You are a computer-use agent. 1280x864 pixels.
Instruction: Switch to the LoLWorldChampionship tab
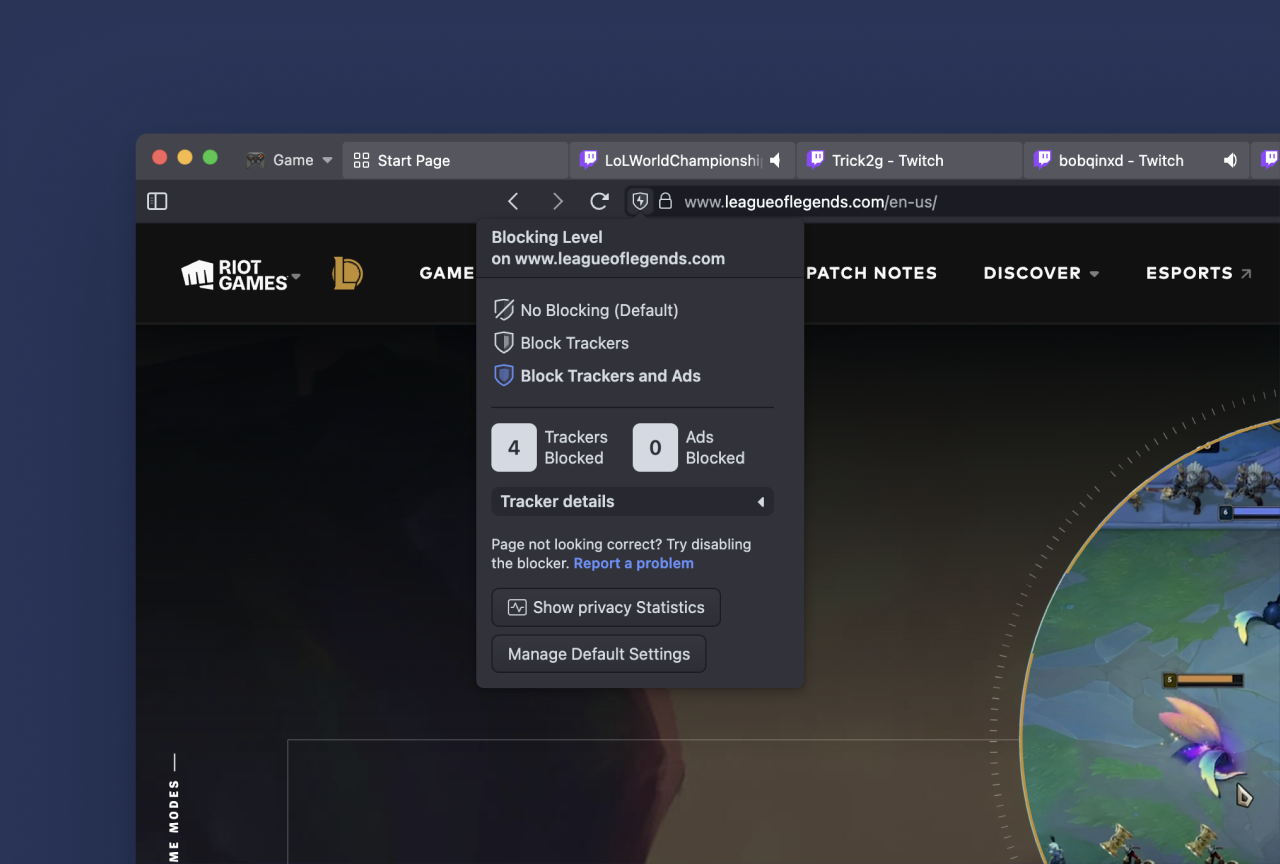point(682,160)
